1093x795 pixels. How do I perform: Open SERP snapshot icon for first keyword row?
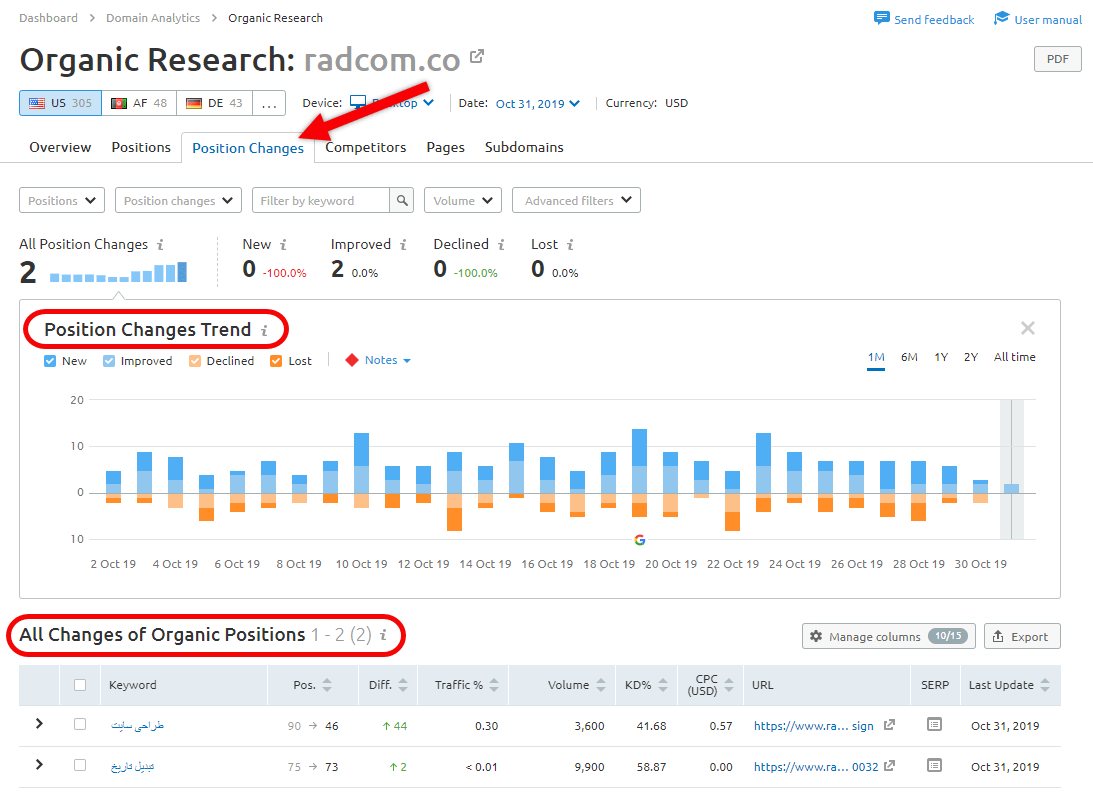[x=934, y=725]
